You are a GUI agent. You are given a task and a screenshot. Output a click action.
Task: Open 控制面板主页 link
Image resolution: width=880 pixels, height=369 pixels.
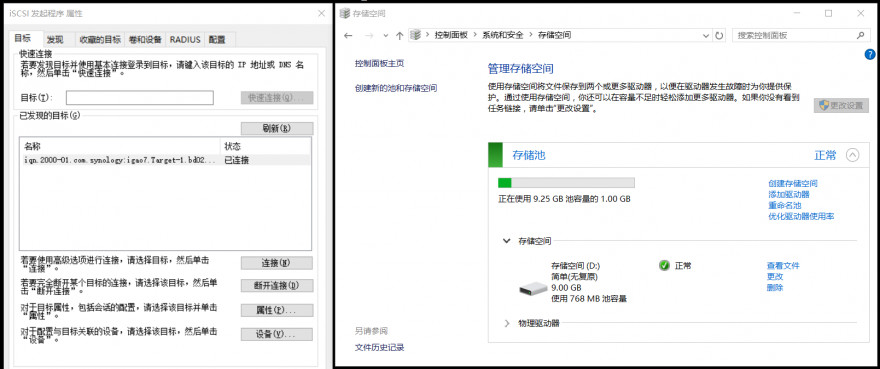(379, 63)
